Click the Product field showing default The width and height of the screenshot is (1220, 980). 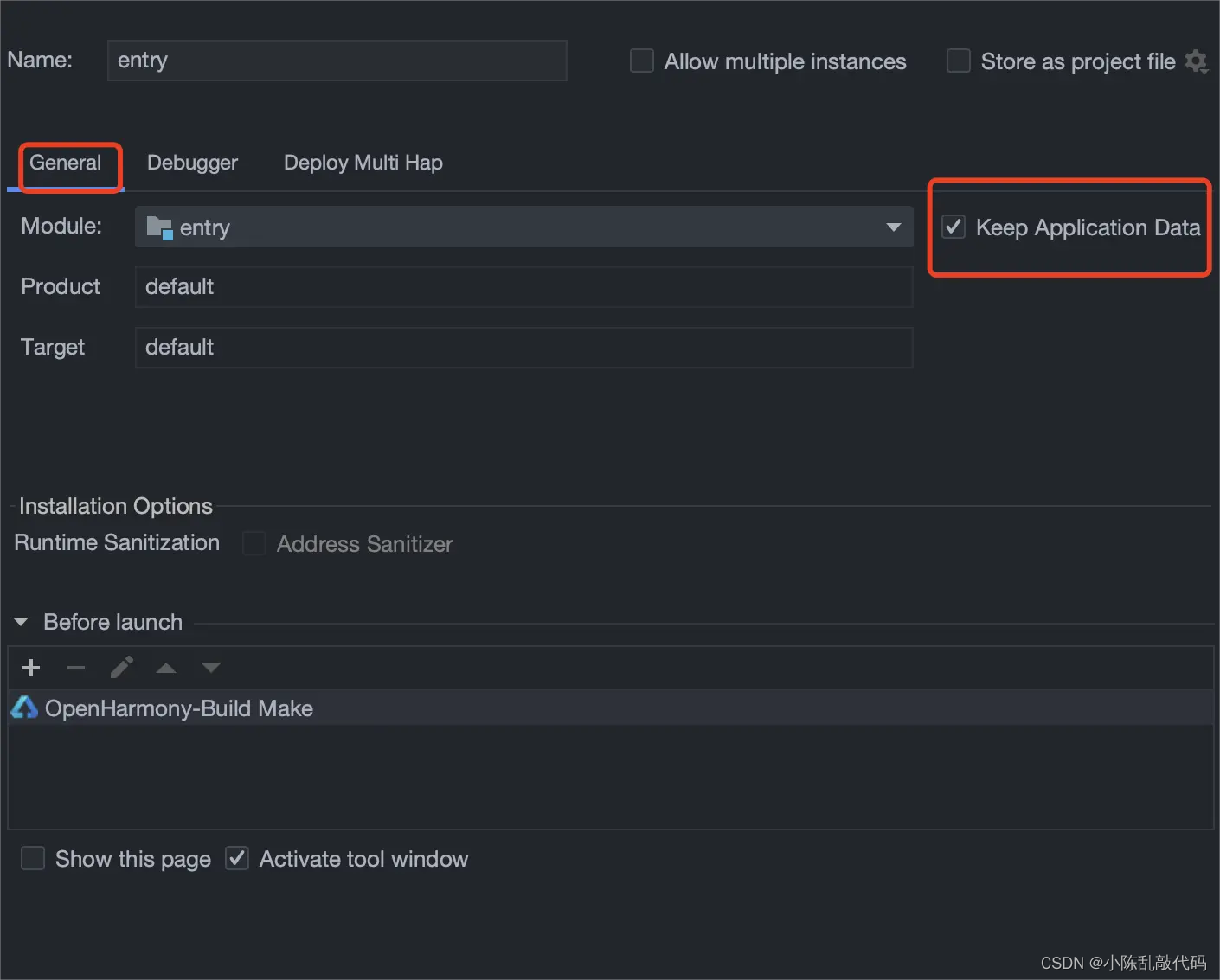tap(524, 287)
